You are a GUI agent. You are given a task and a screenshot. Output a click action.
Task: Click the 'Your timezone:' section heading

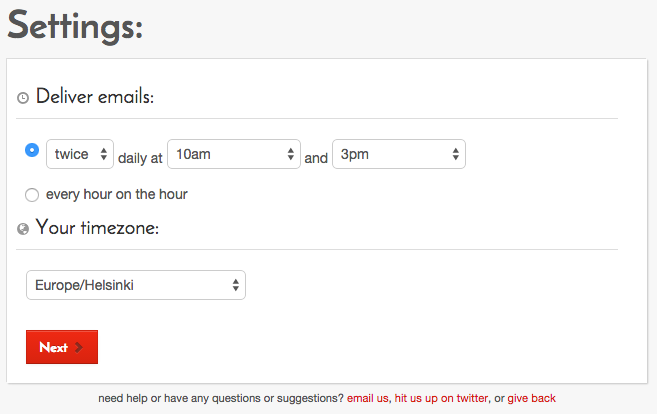point(97,228)
